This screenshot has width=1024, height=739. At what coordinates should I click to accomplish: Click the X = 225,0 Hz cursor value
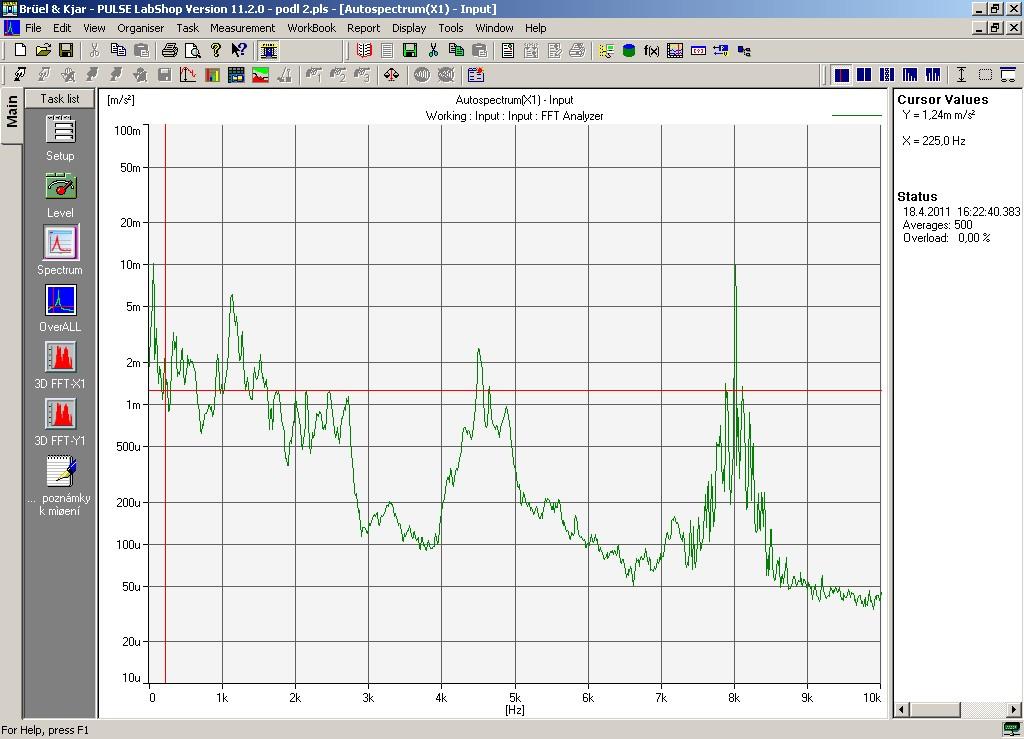coord(933,140)
